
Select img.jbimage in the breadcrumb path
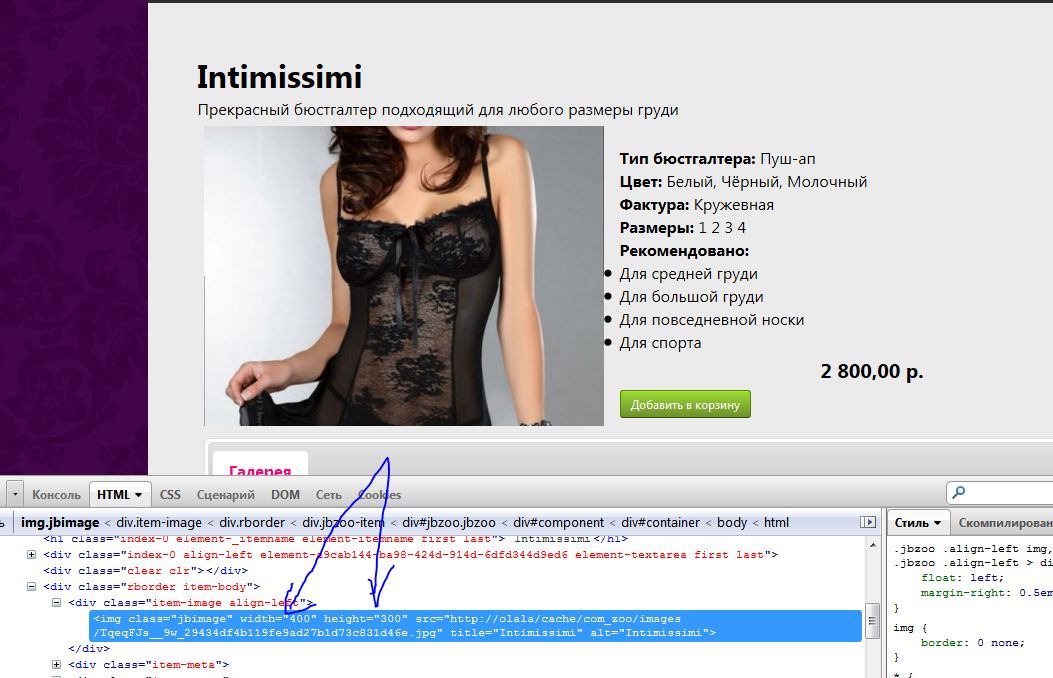click(x=60, y=522)
